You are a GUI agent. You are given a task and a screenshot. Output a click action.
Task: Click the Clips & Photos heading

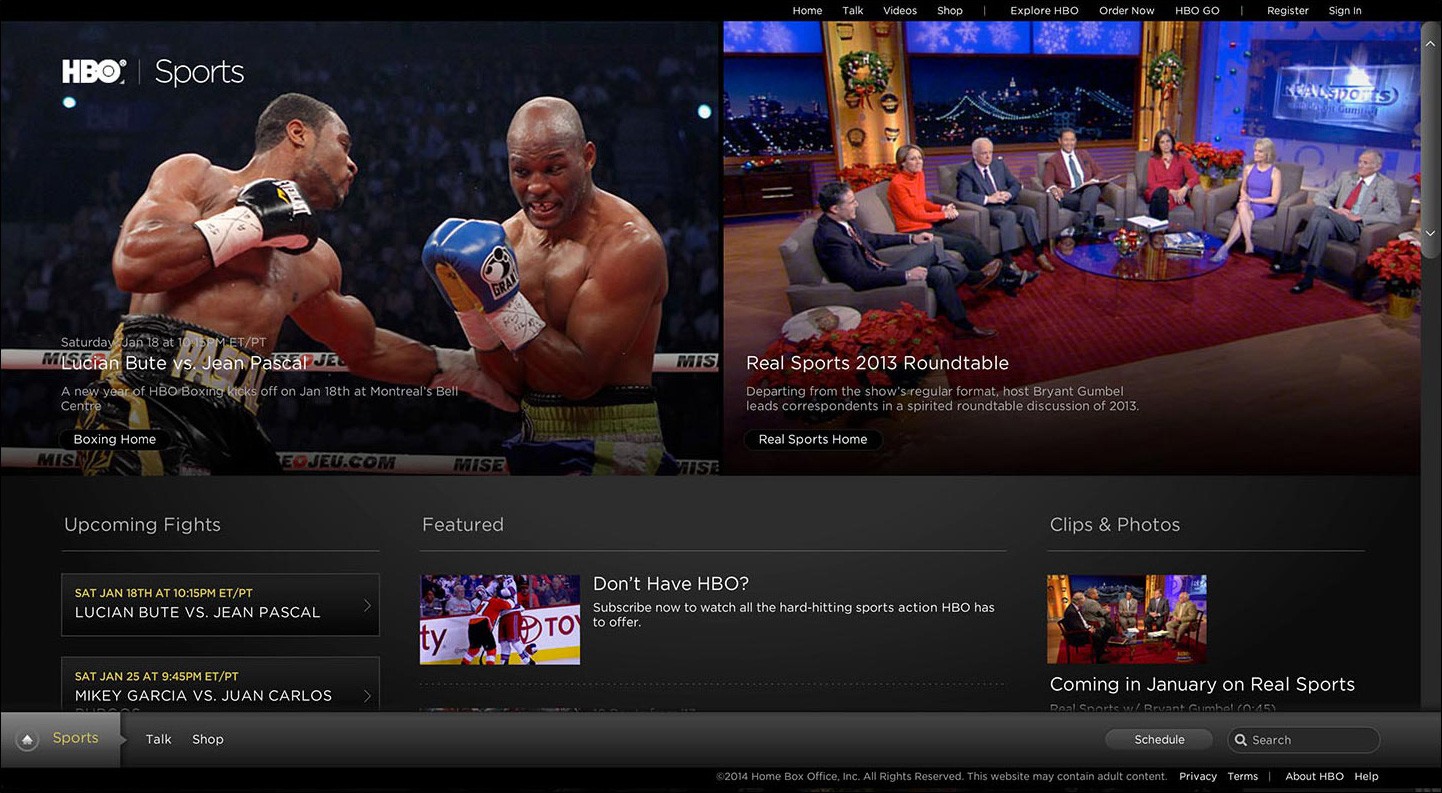click(x=1115, y=525)
